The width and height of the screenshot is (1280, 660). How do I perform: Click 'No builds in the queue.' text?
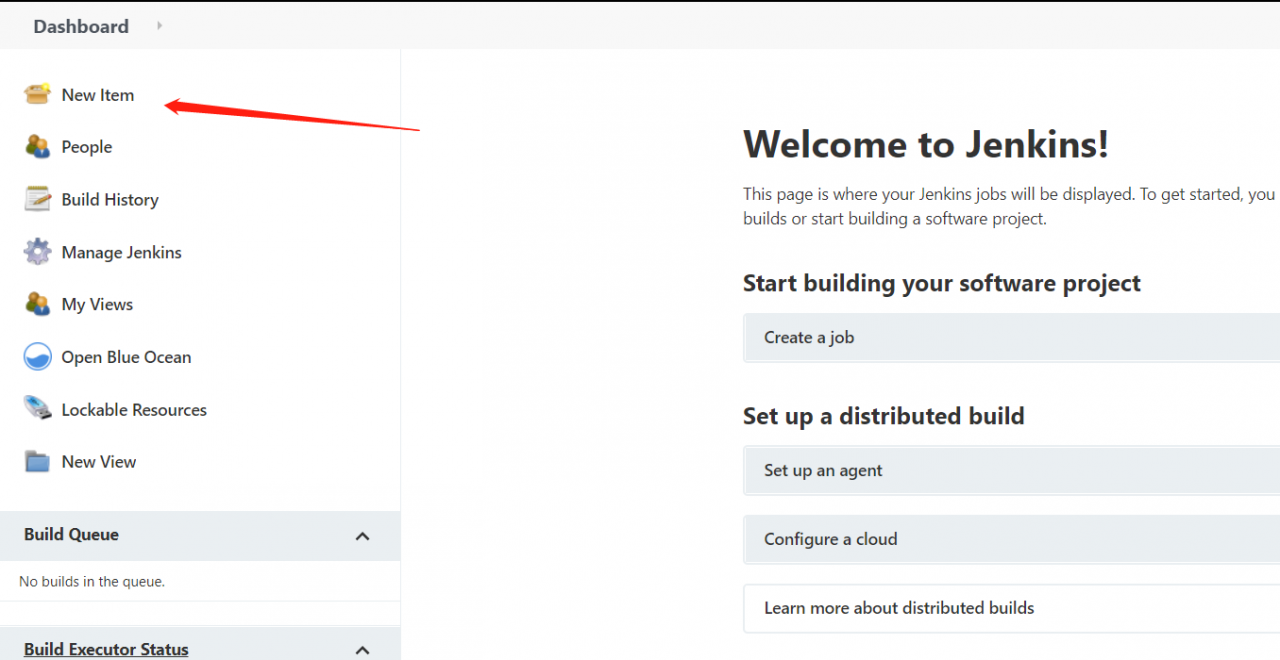coord(92,581)
